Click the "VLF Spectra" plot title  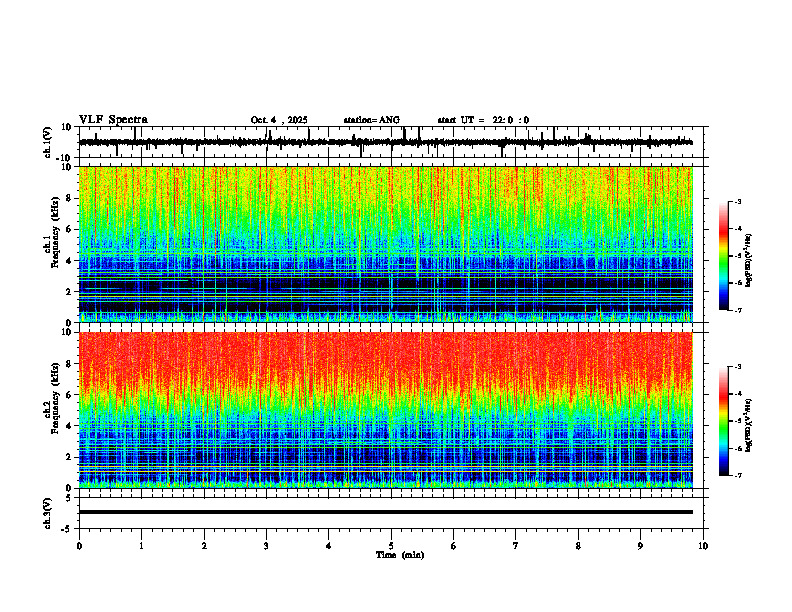pos(113,120)
